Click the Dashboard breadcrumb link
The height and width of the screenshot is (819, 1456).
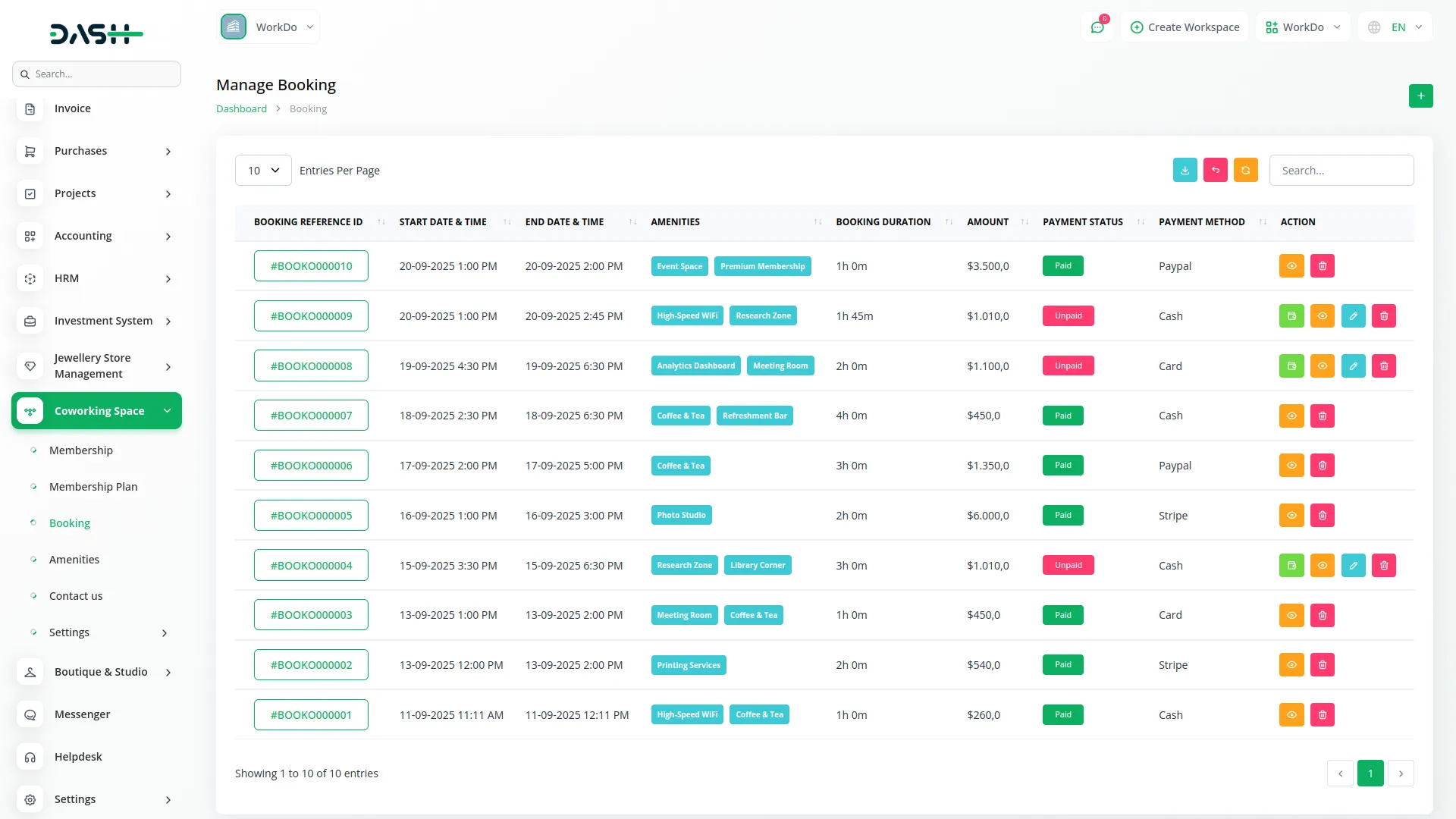click(x=241, y=108)
